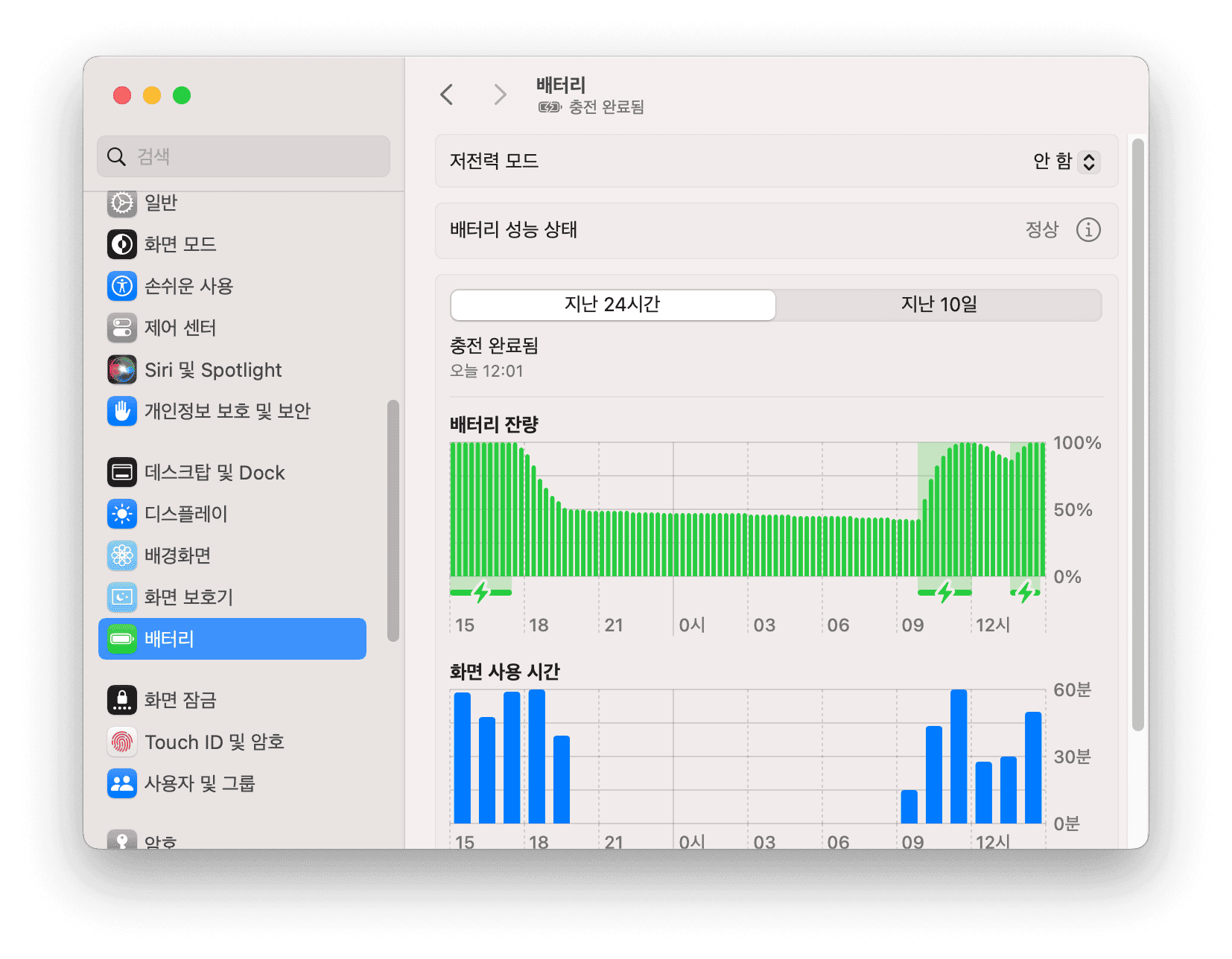Switch to the 지난 10일 tab
The height and width of the screenshot is (959, 1232).
click(x=939, y=305)
